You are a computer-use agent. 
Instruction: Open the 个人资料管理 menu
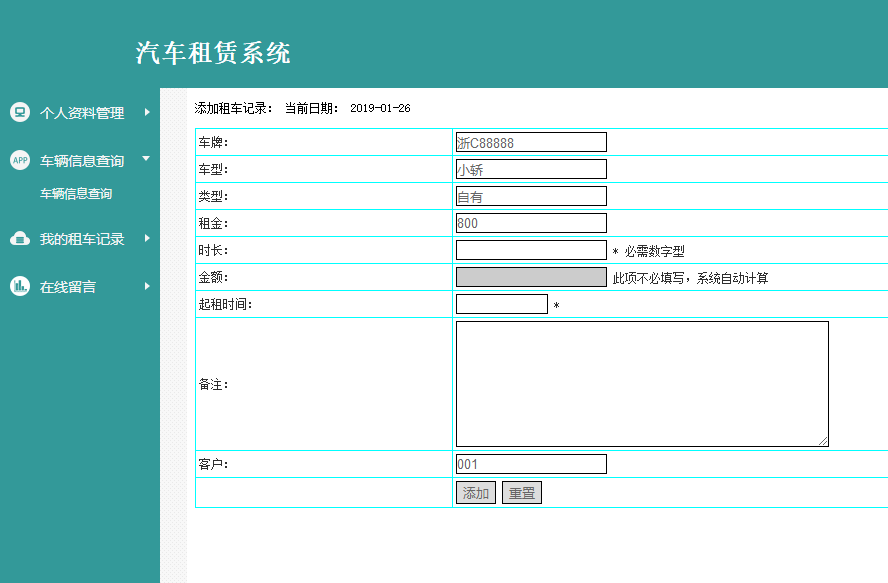(80, 113)
